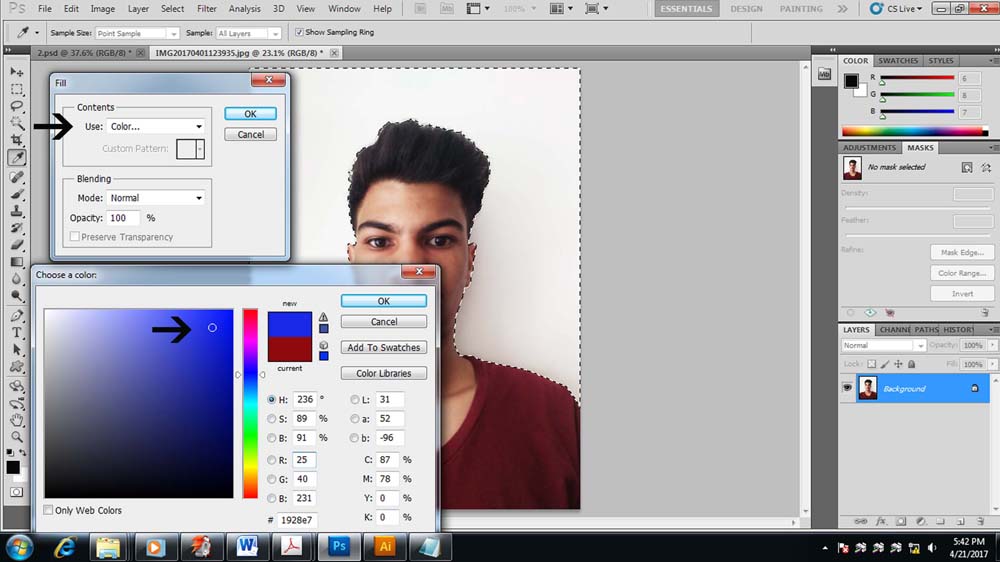1000x562 pixels.
Task: Open Internet Explorer from the taskbar
Action: tap(64, 547)
